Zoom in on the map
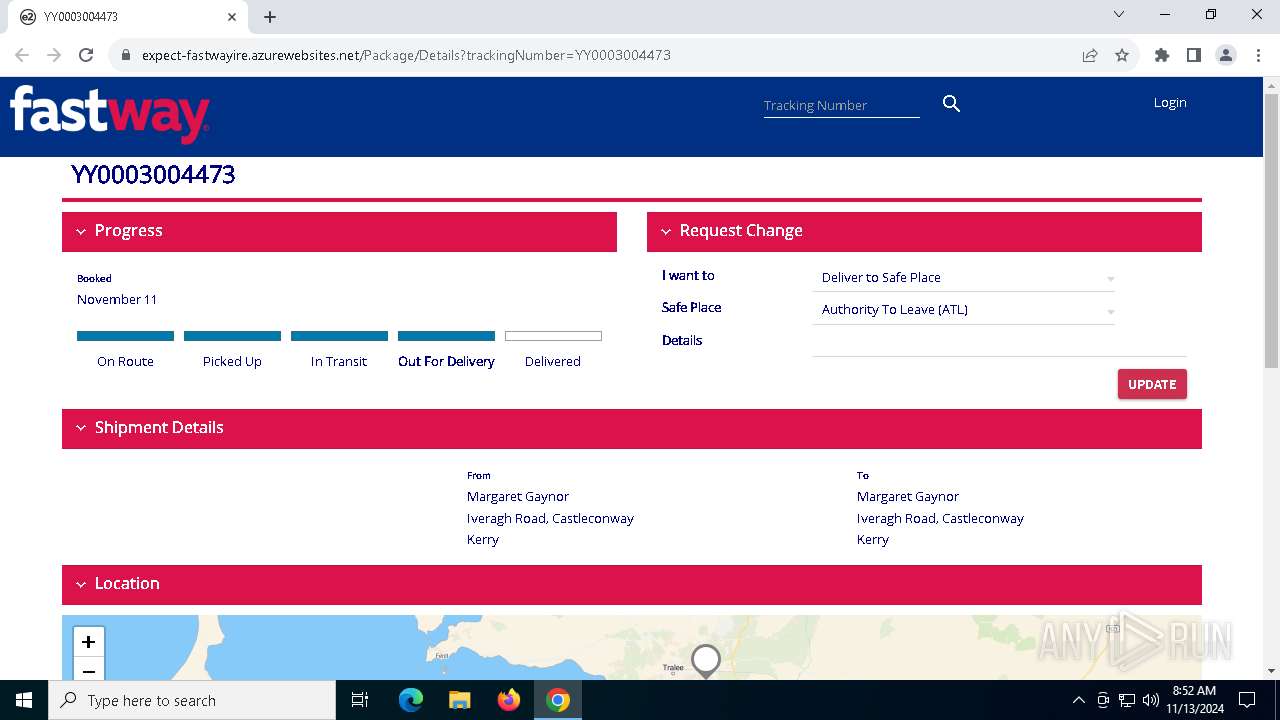 click(x=88, y=642)
